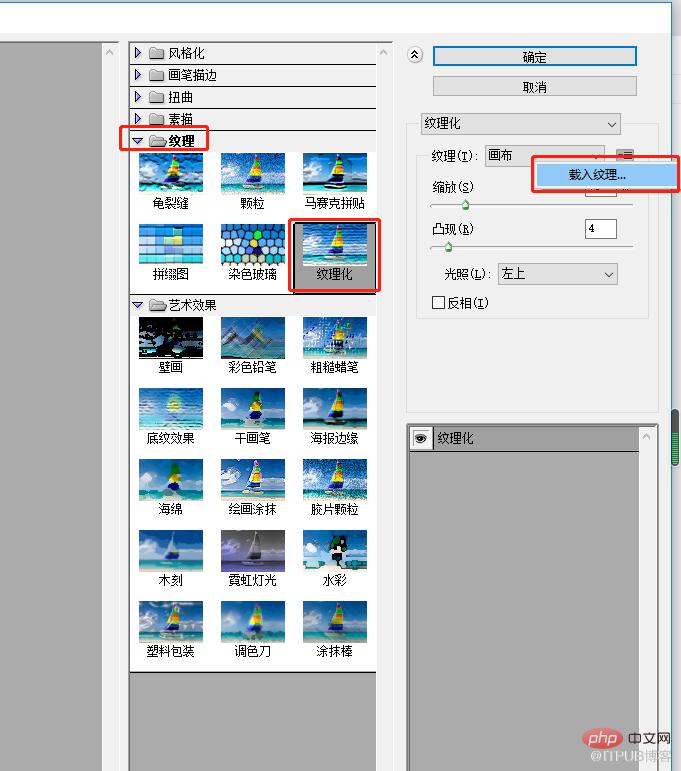
Task: Apply the 调色刀 filter thumbnail
Action: tap(253, 622)
